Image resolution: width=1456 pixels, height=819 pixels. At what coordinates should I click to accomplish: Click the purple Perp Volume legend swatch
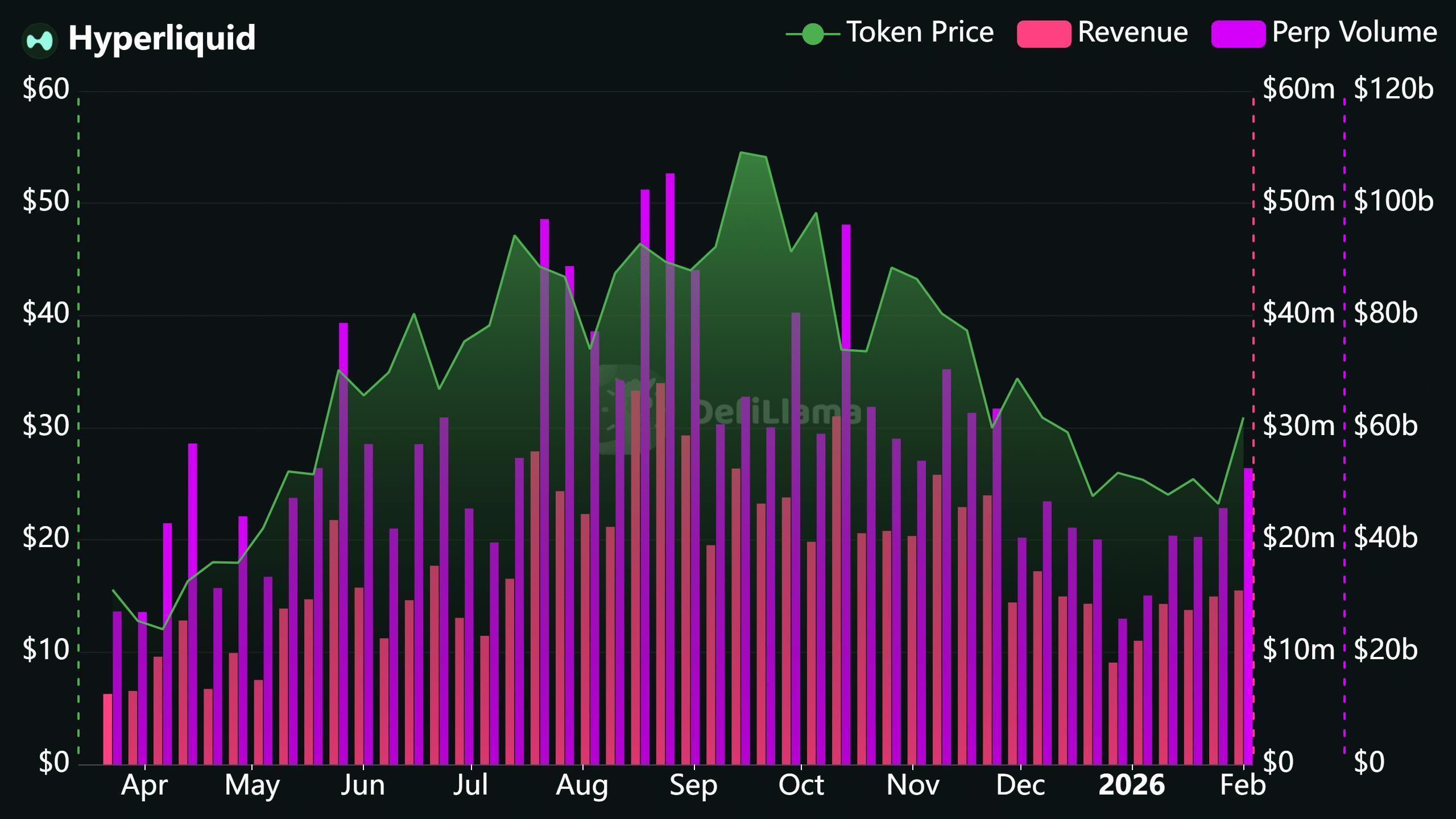[1238, 34]
